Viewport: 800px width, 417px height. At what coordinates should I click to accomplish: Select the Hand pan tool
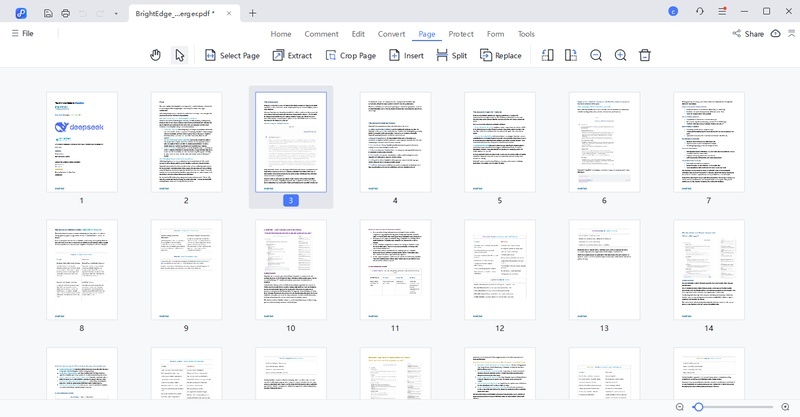tap(156, 55)
